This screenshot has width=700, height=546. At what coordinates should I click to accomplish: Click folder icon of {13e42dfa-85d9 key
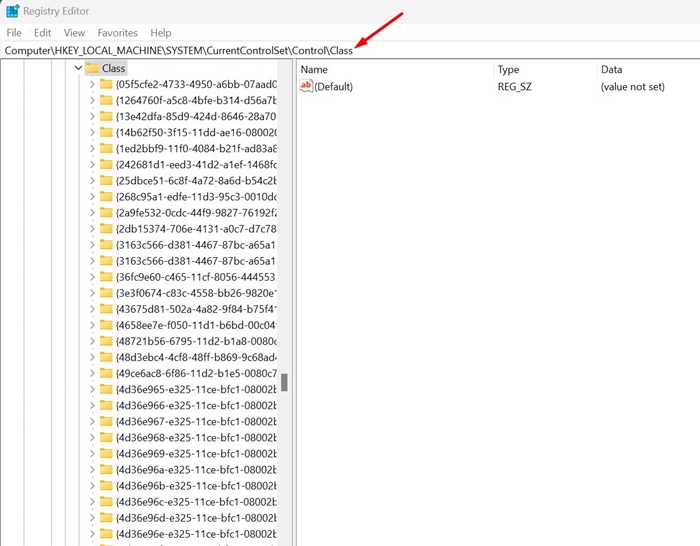[x=106, y=116]
